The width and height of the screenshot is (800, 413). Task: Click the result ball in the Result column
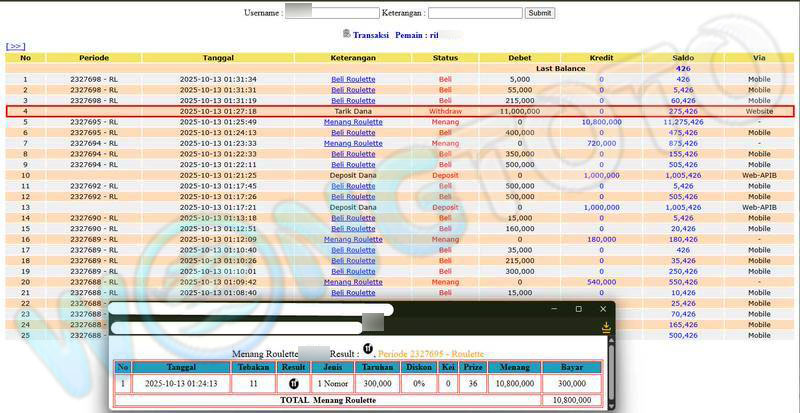[294, 383]
